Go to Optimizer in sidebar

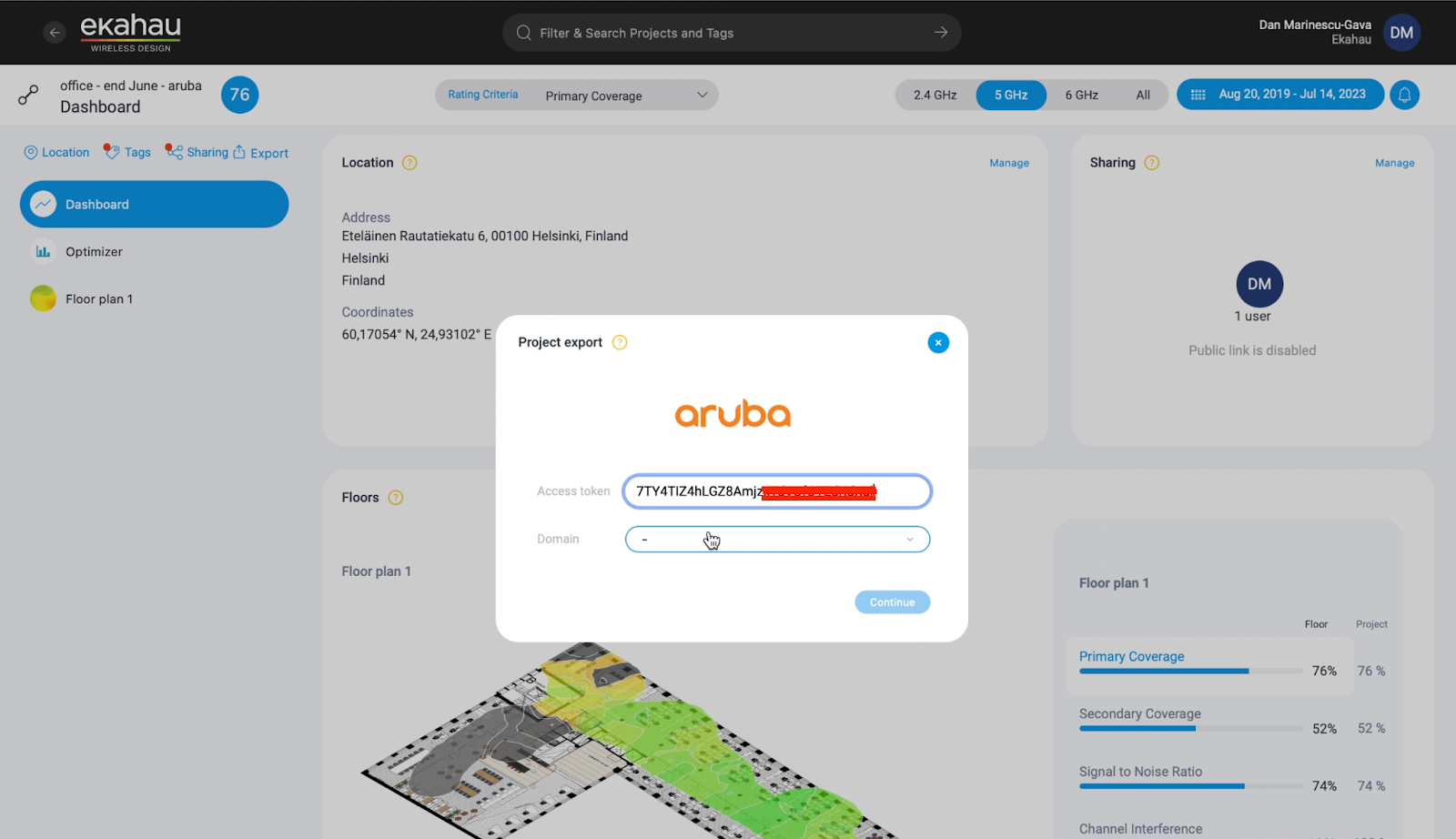pos(154,251)
